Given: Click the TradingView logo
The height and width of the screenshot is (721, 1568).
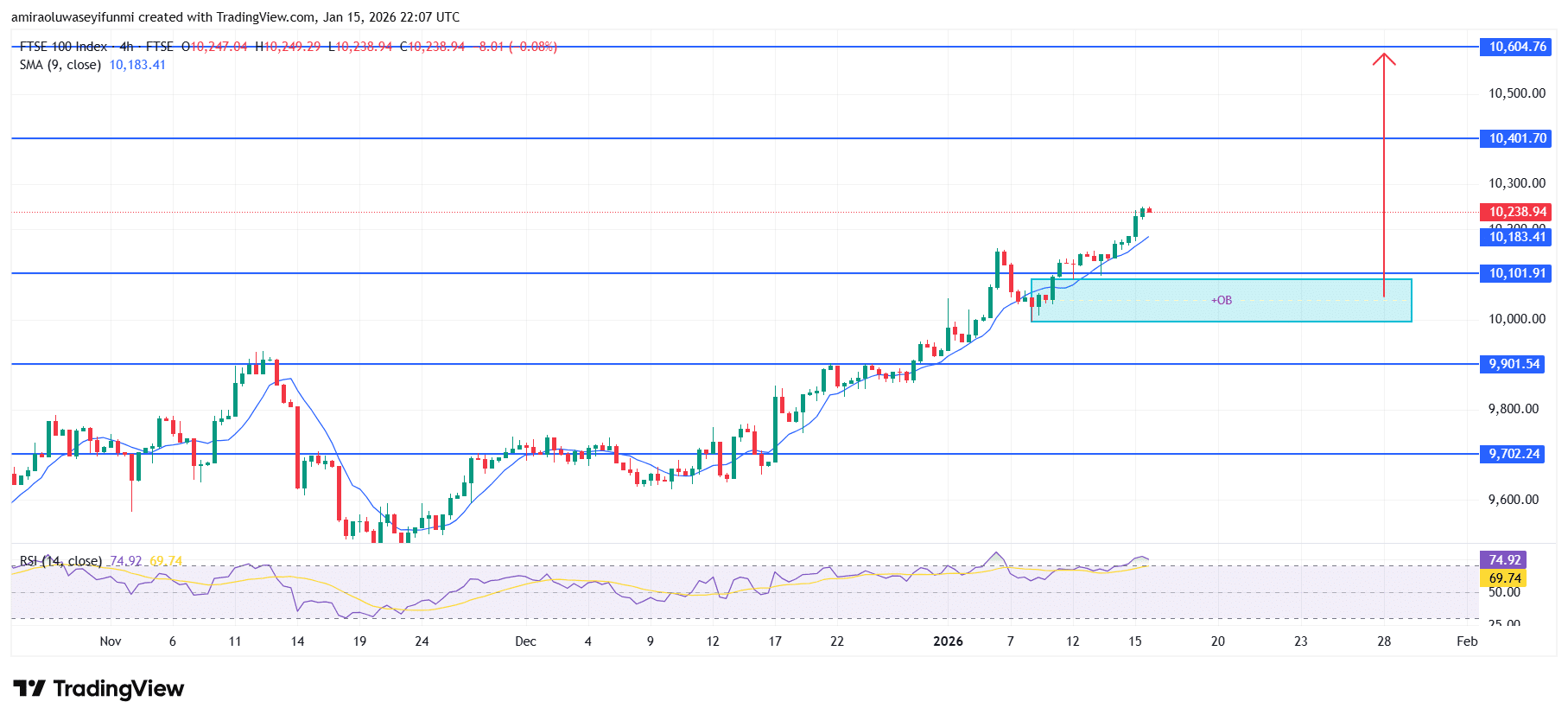Looking at the screenshot, I should tap(98, 689).
